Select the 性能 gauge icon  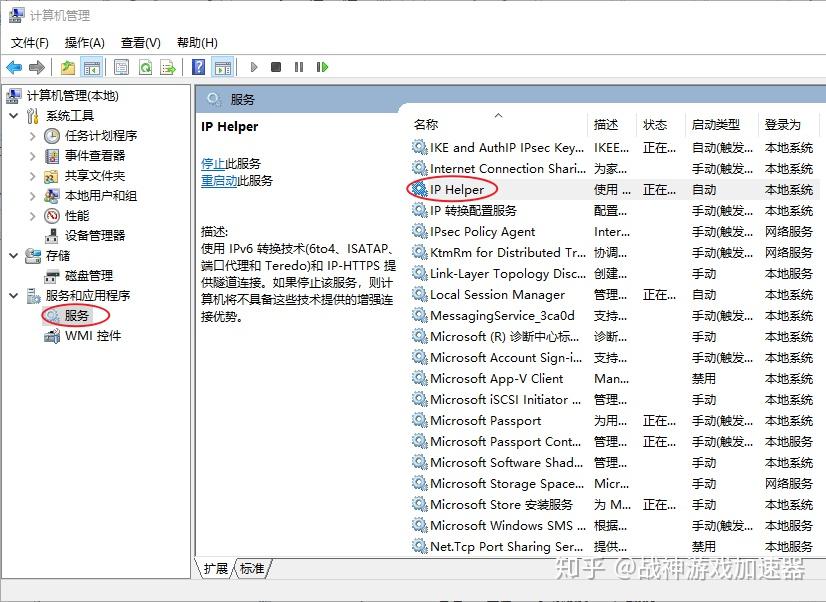coord(51,216)
